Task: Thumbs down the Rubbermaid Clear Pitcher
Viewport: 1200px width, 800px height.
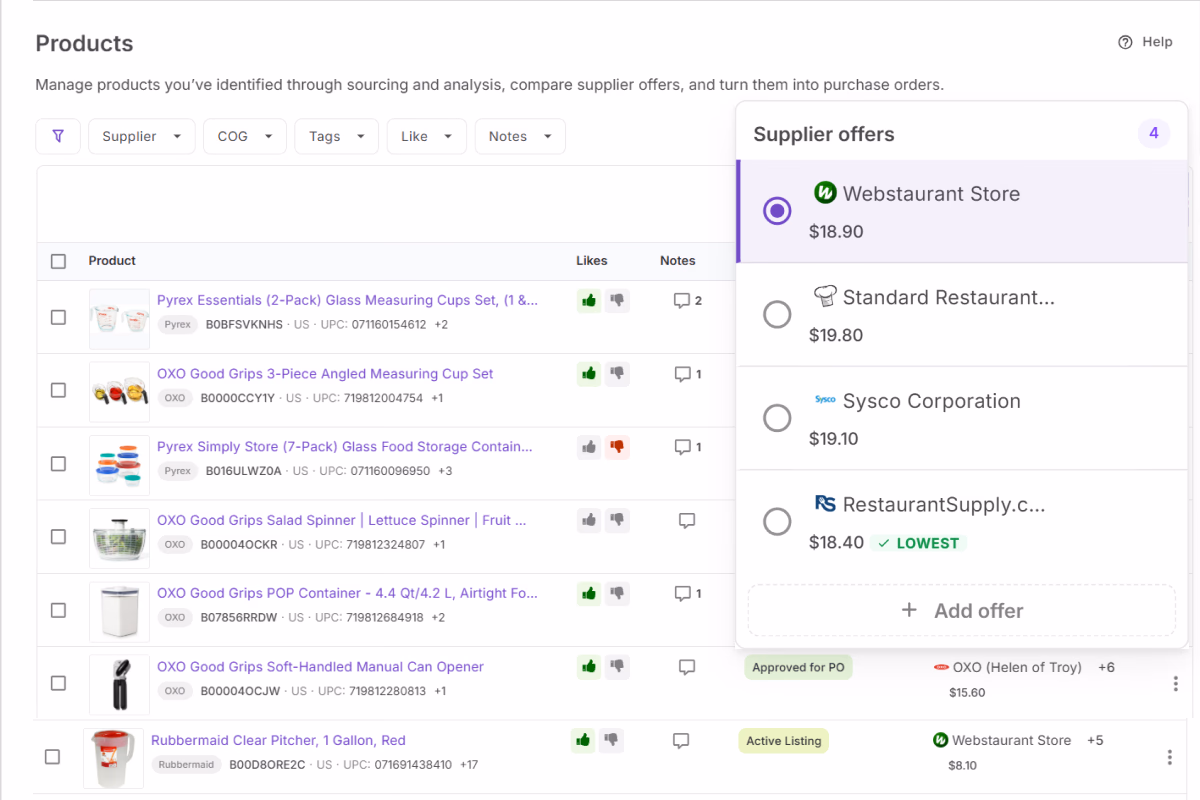Action: point(611,740)
